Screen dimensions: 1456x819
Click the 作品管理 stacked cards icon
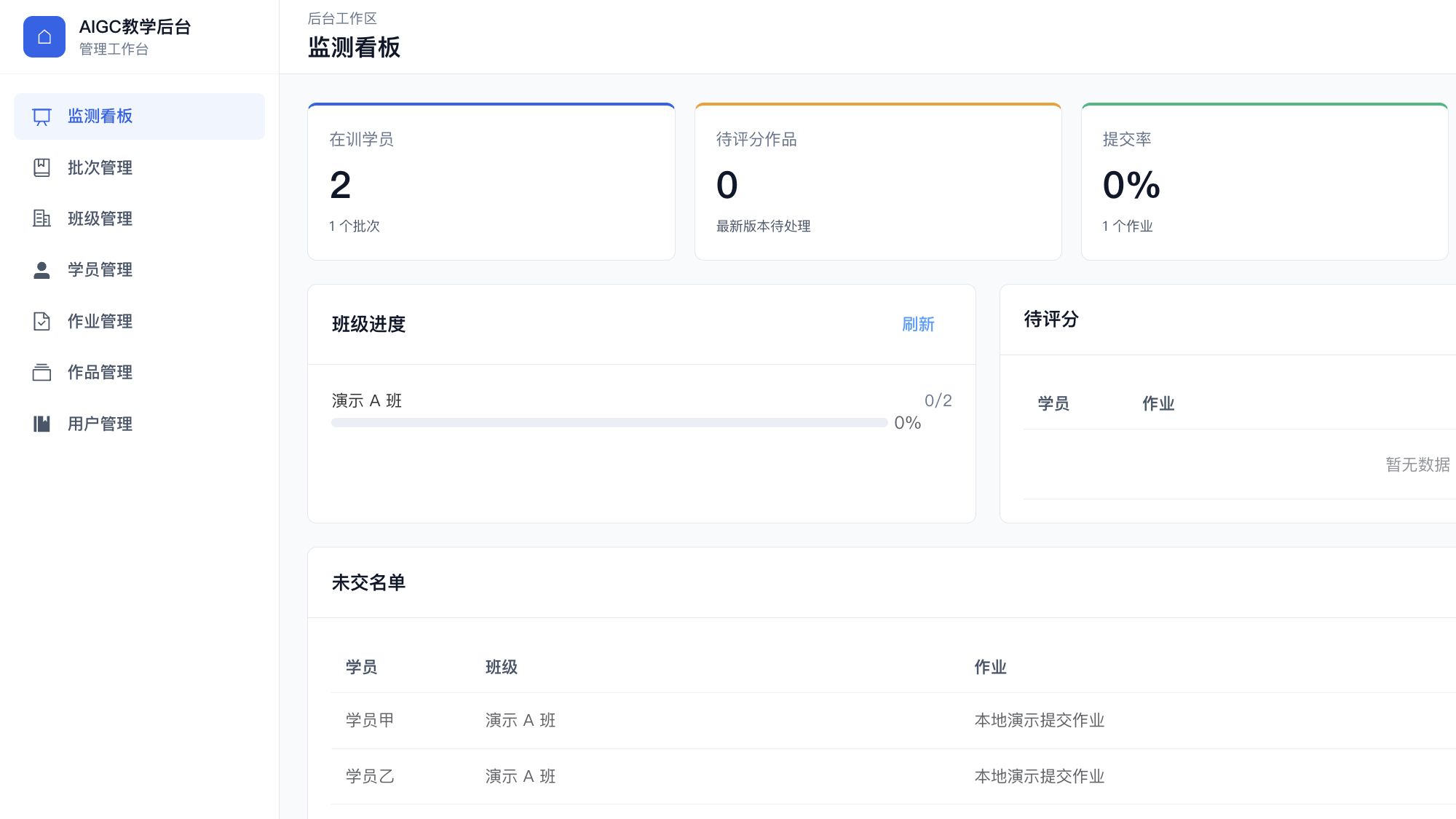click(x=42, y=372)
